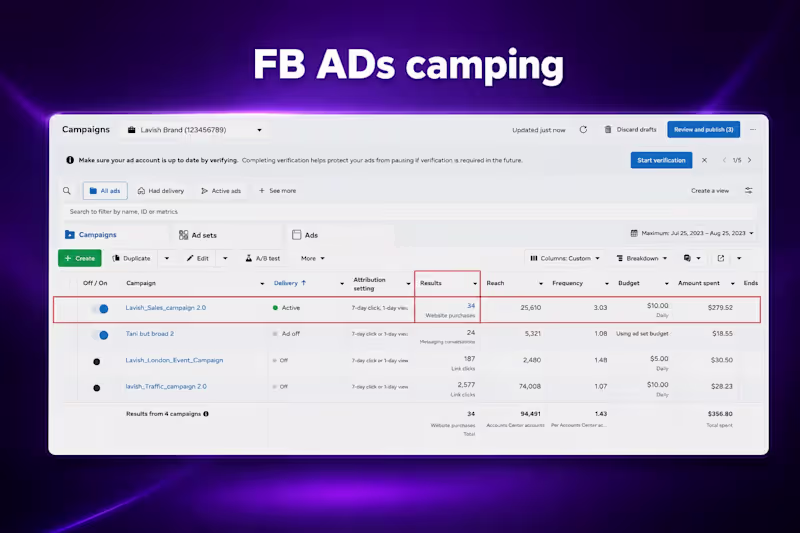Click the green Create button
This screenshot has width=800, height=533.
pos(80,258)
